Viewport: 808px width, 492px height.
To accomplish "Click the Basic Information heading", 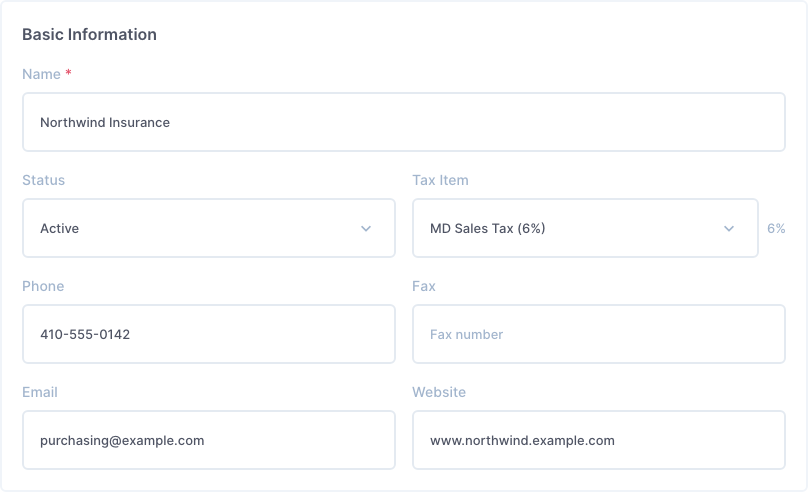I will coord(89,35).
